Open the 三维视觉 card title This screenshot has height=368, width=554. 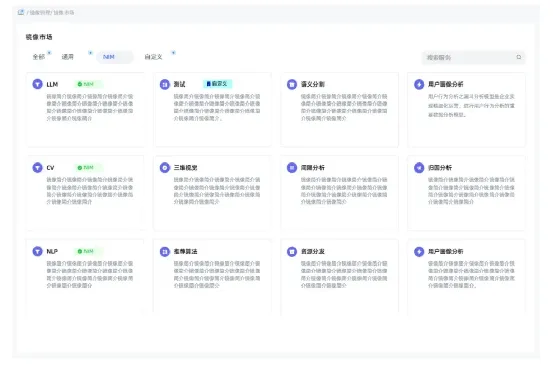pos(185,168)
